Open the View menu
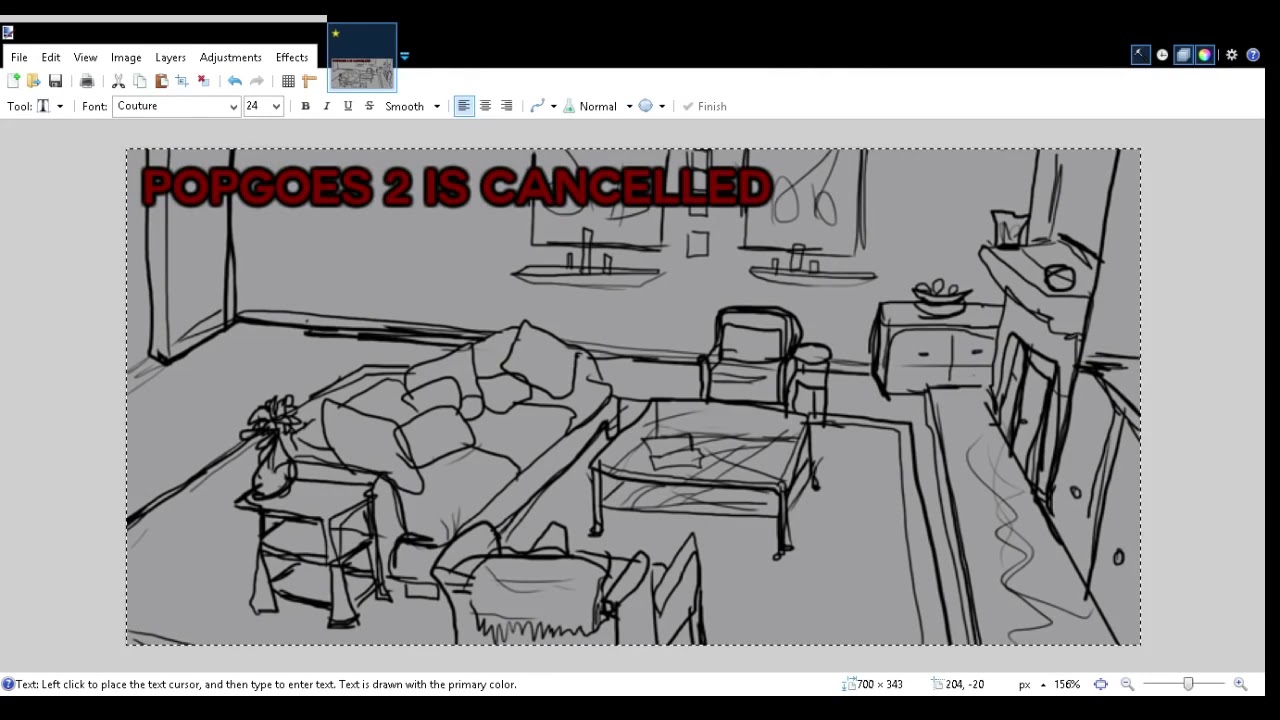The image size is (1280, 720). click(x=85, y=57)
